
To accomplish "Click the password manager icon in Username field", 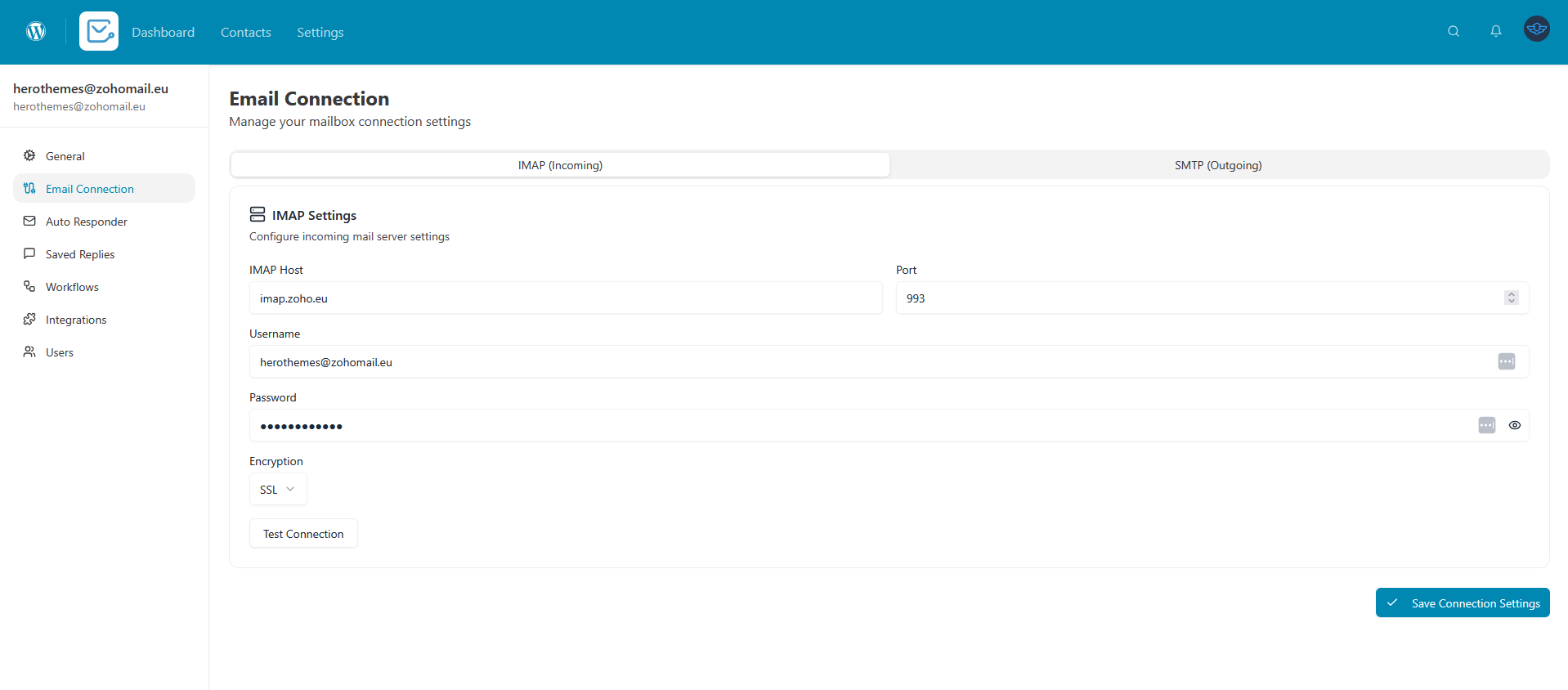I will [x=1506, y=361].
